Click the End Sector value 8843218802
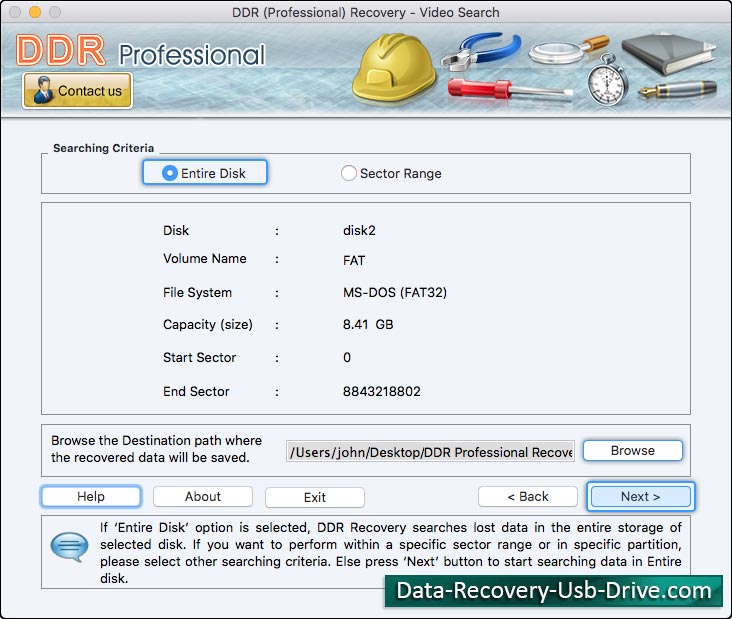This screenshot has height=619, width=732. pos(381,391)
